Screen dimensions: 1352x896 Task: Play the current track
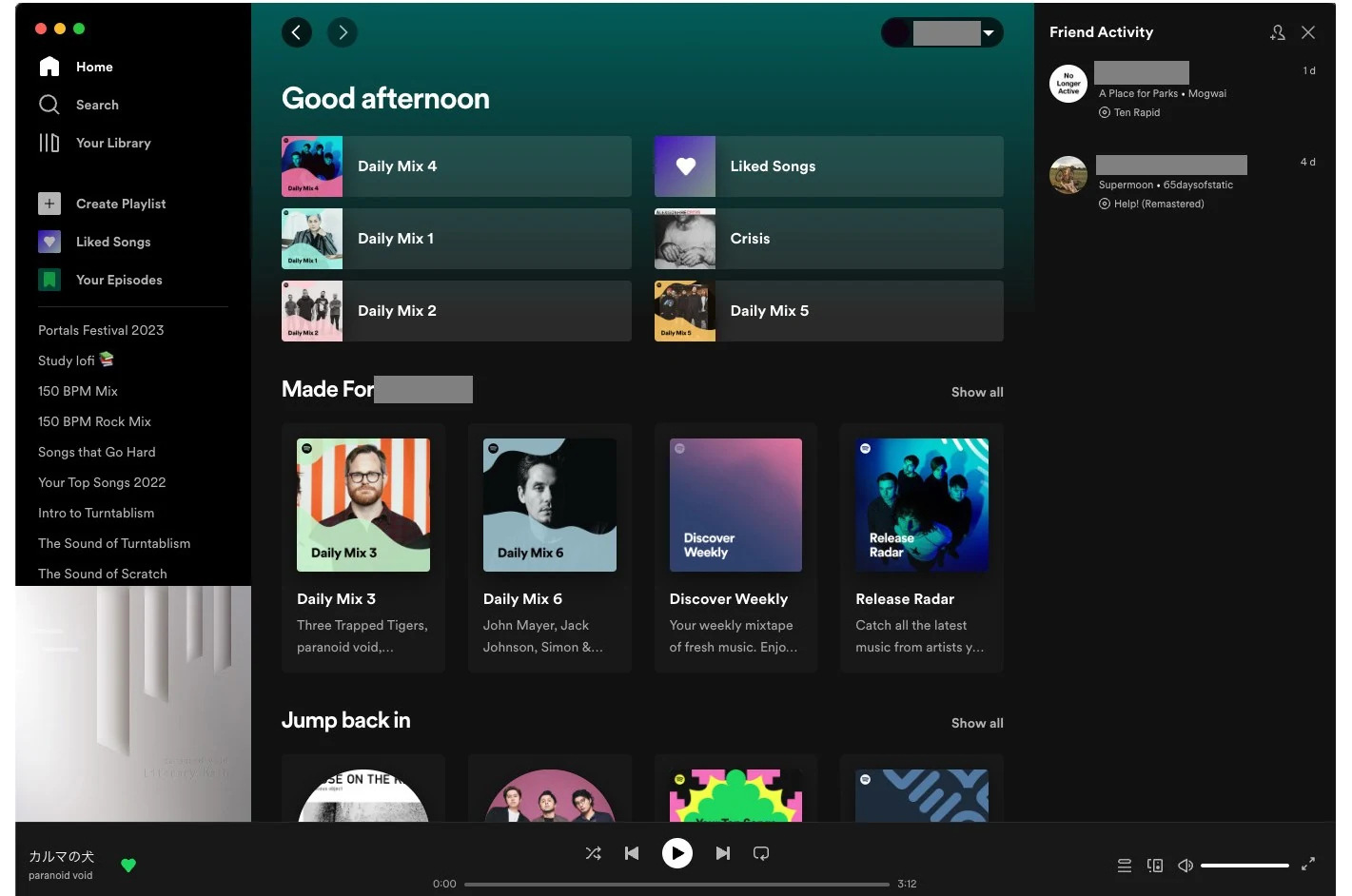[x=677, y=853]
